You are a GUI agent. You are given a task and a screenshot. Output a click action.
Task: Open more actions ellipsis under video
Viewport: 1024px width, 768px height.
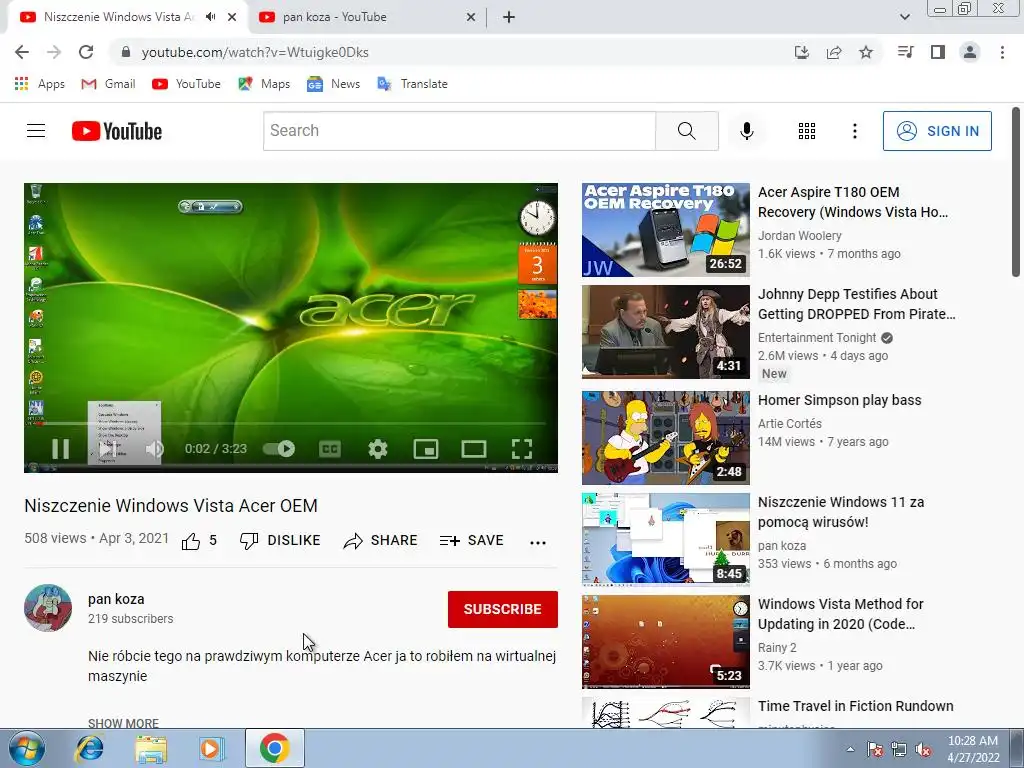pos(537,542)
